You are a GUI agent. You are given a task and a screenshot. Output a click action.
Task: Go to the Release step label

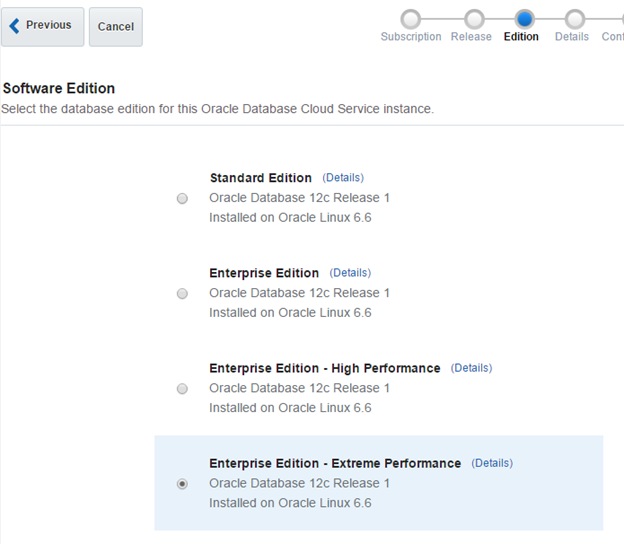471,37
